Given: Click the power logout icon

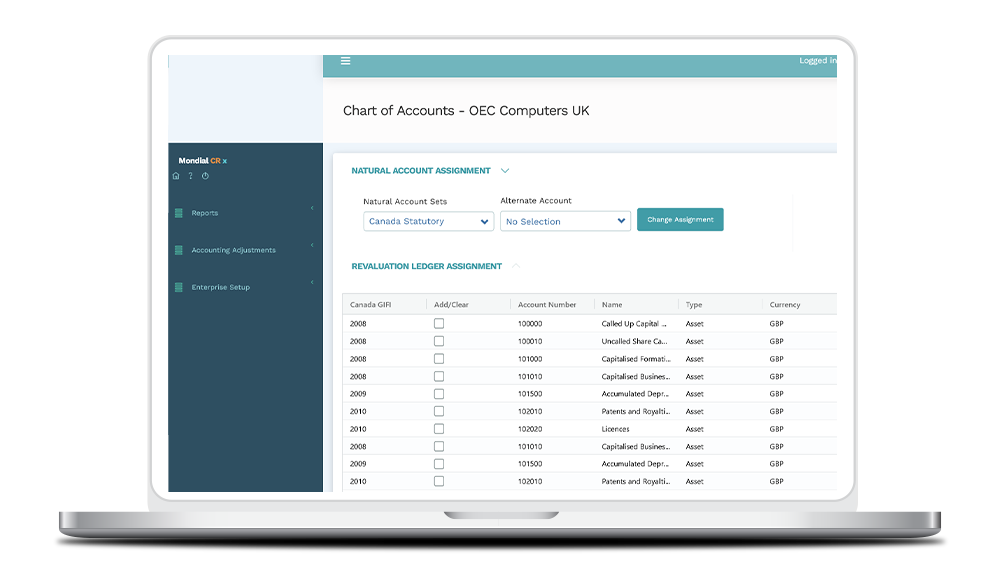Looking at the screenshot, I should 205,176.
